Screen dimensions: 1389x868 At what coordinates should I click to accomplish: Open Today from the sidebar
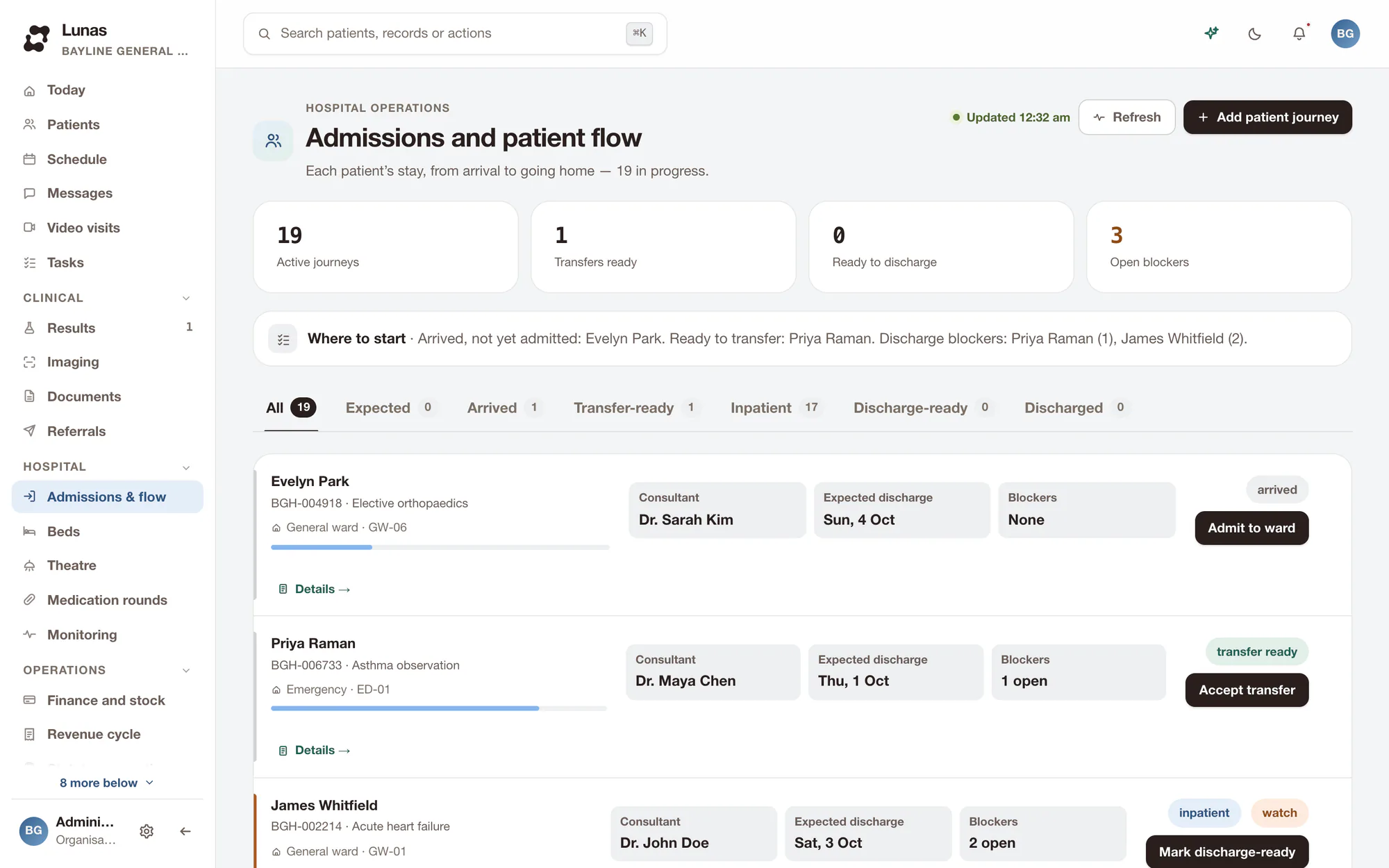click(x=108, y=90)
